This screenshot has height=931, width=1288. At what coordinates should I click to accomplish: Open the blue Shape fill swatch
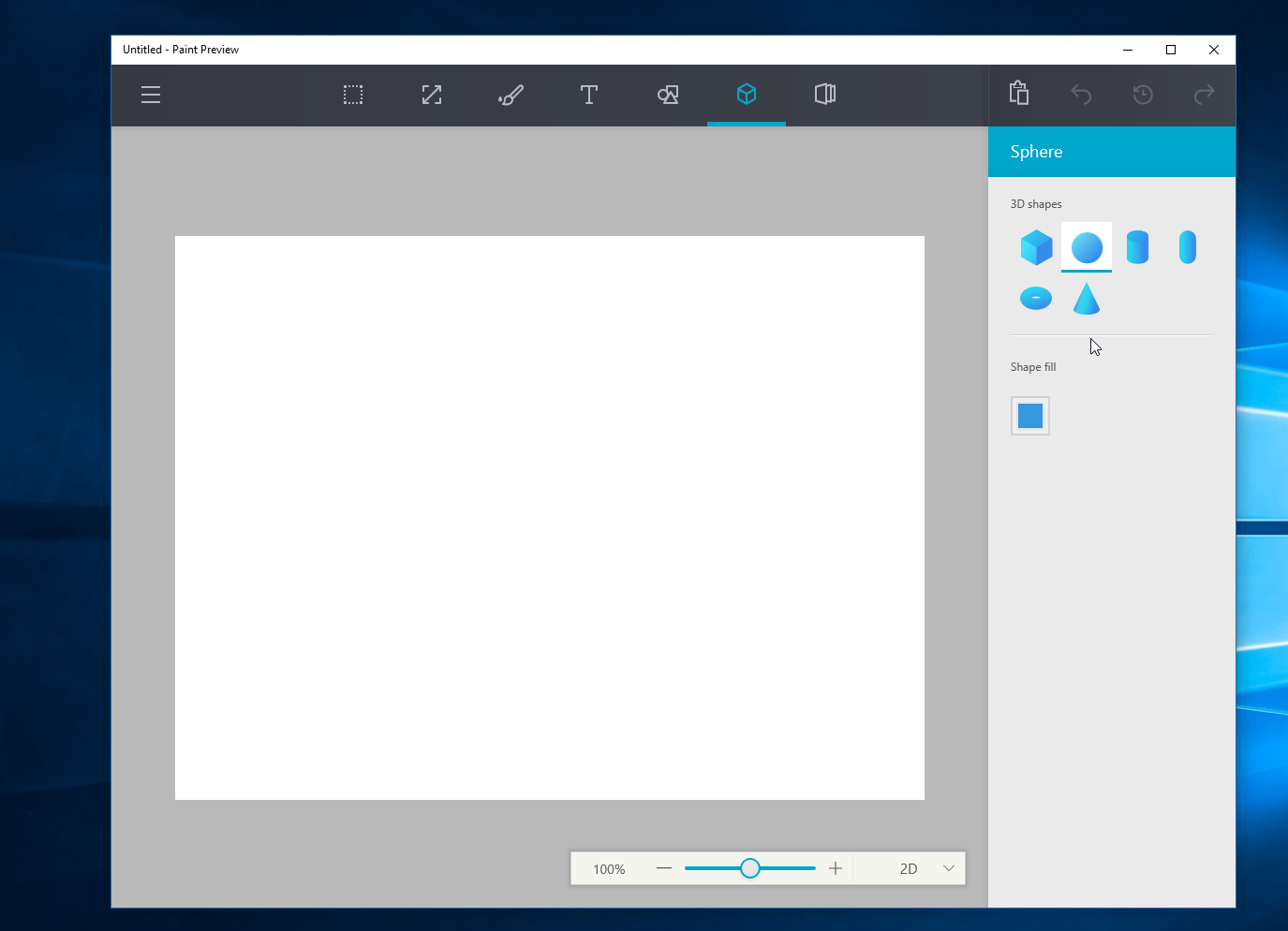(x=1030, y=416)
